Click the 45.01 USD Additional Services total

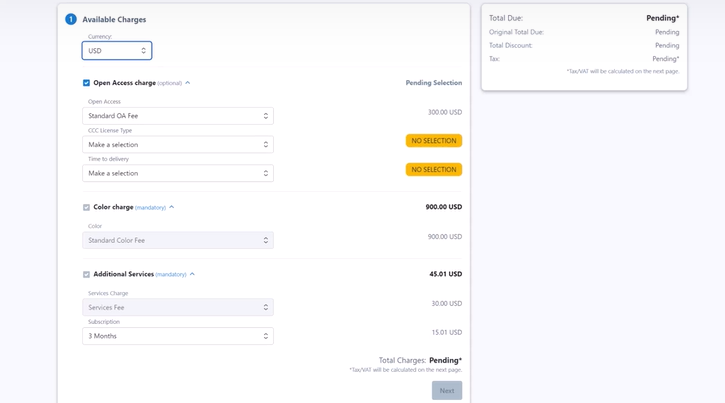446,274
